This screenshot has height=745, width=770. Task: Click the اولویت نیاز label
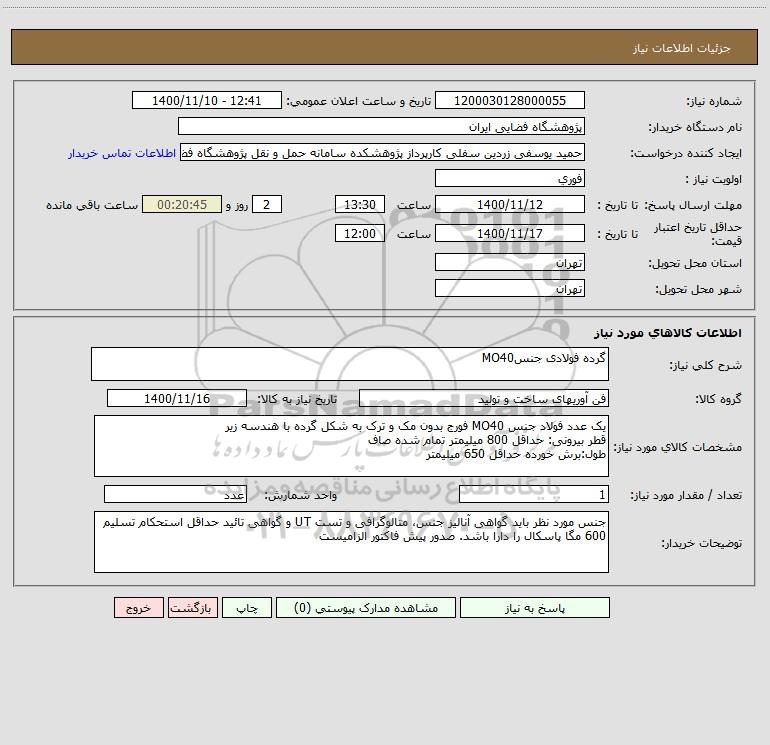click(714, 179)
